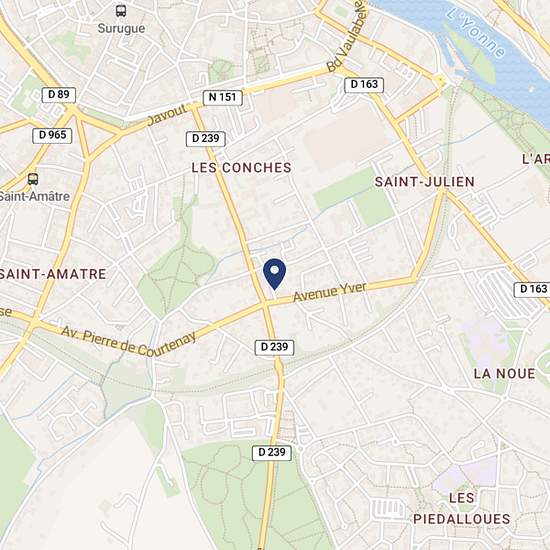Click the D 965 road shield
Viewport: 550px width, 550px height.
pos(52,135)
